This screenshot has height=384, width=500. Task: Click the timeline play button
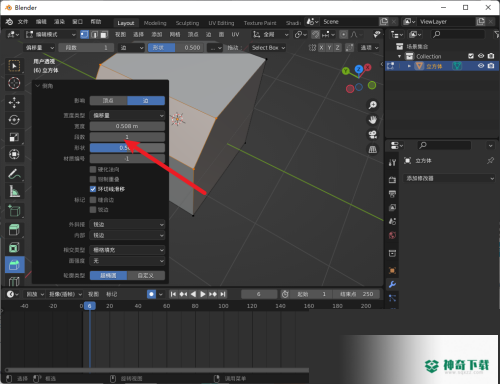(x=203, y=294)
